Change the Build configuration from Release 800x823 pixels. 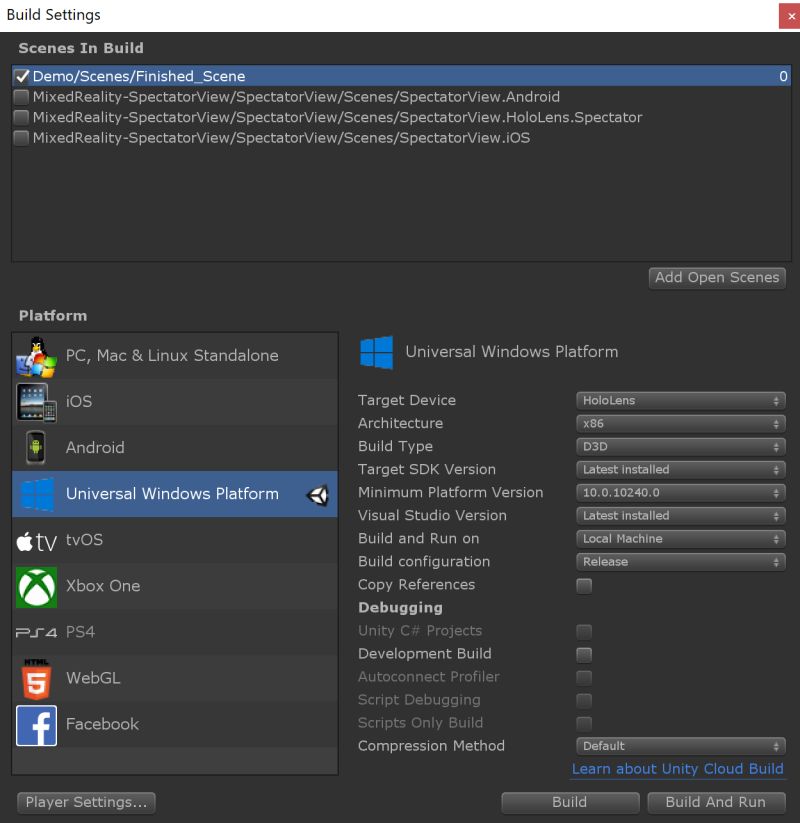click(680, 562)
